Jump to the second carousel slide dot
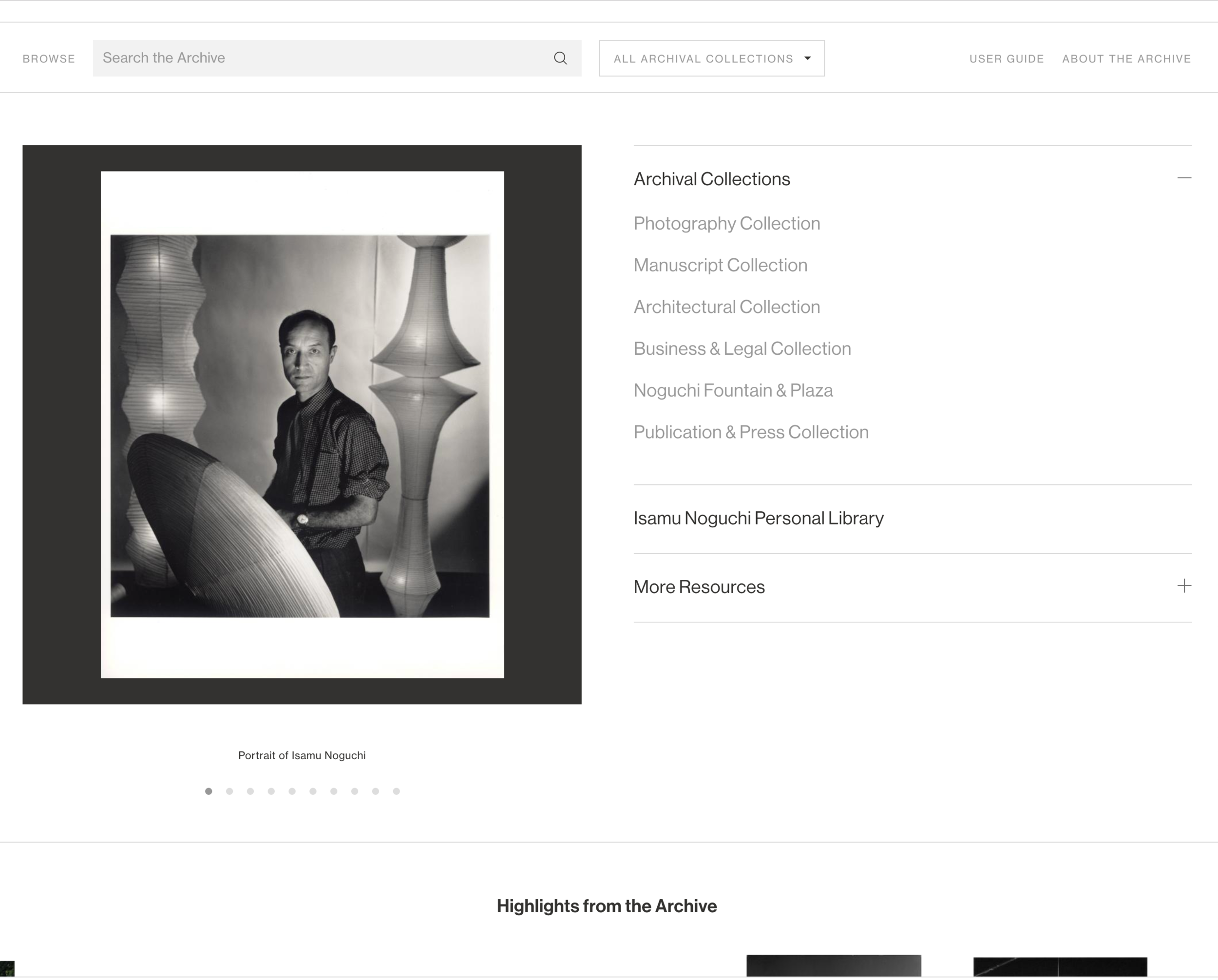Screen dimensions: 1218x980 coord(229,791)
